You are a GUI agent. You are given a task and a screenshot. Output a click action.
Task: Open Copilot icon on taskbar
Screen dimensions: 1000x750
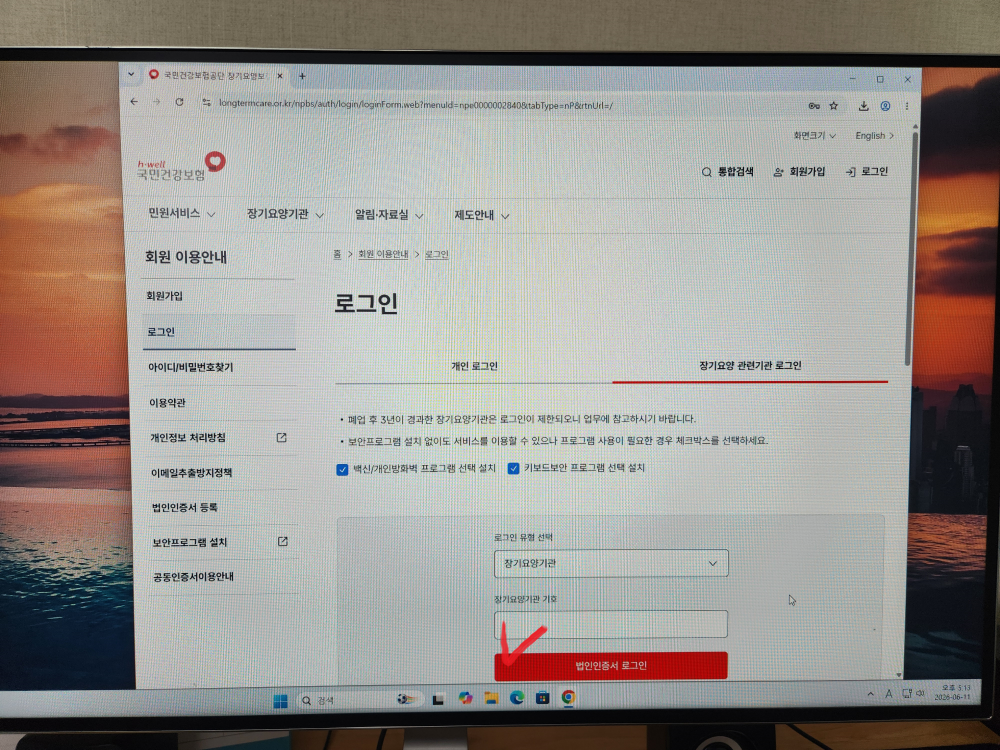click(x=466, y=698)
